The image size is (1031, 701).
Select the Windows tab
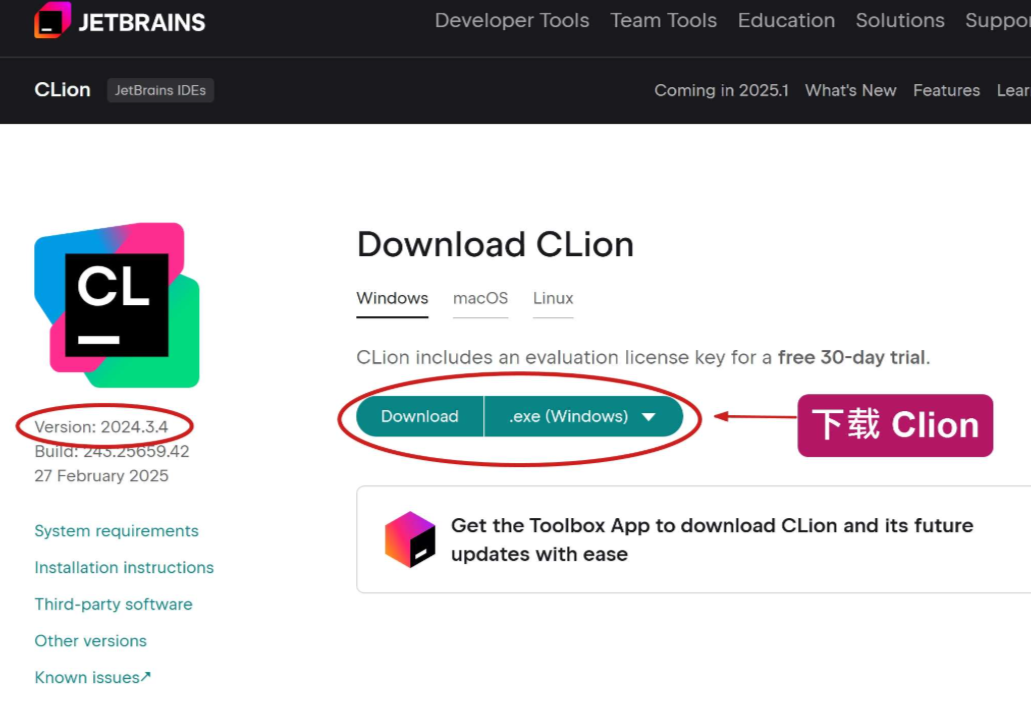pos(392,299)
